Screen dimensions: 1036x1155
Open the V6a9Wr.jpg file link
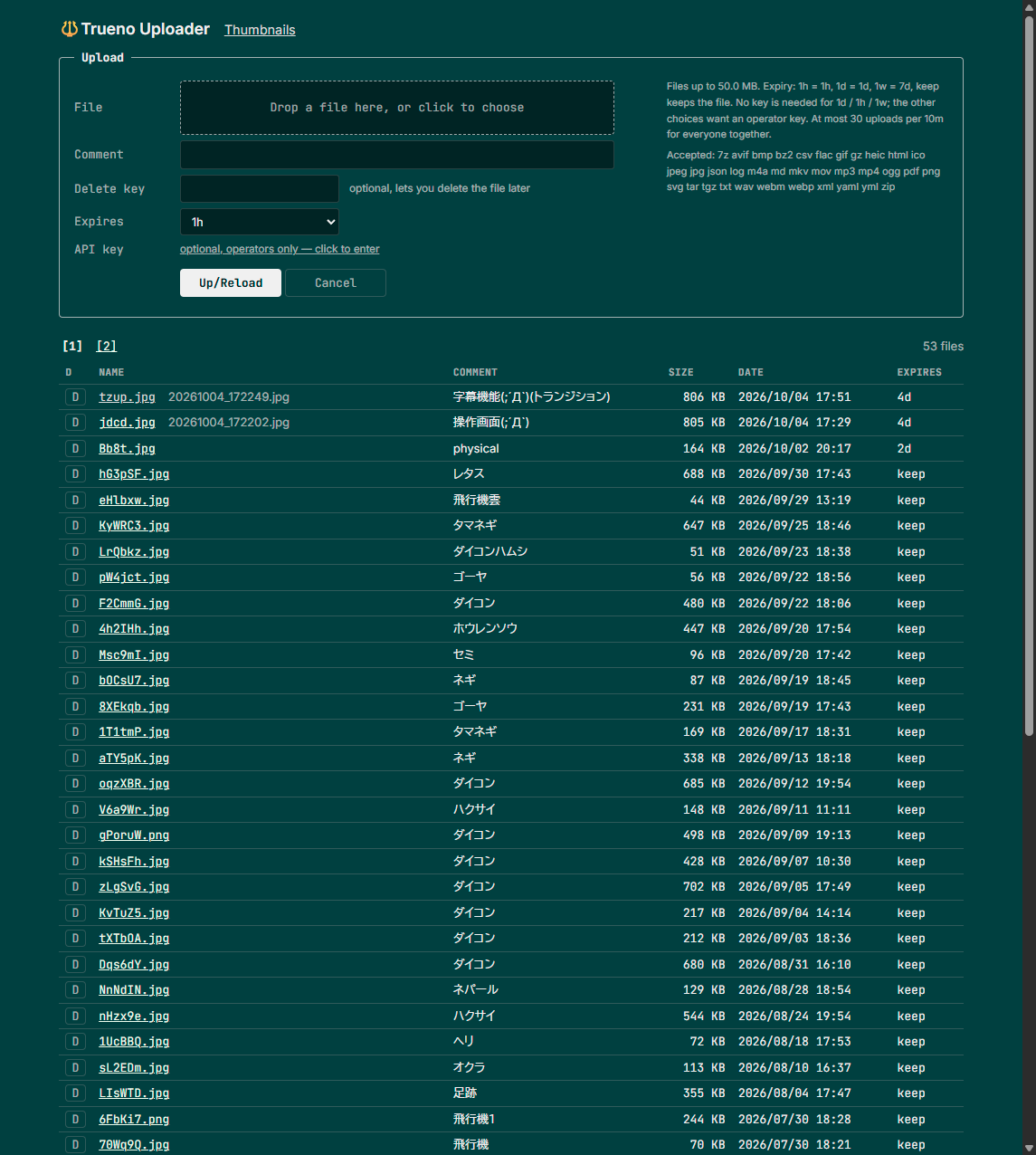pos(134,809)
